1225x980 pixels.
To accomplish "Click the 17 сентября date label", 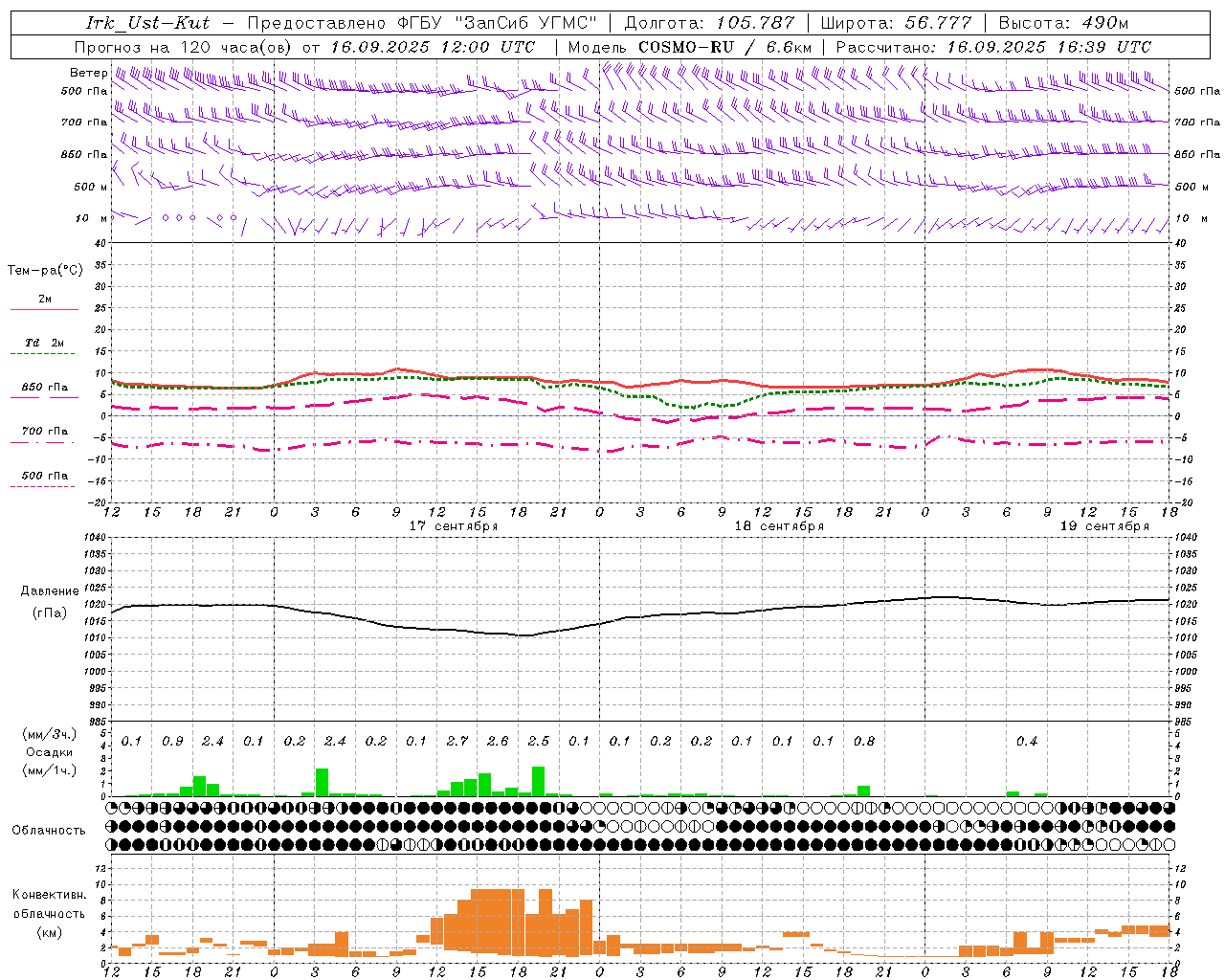I will tap(454, 526).
